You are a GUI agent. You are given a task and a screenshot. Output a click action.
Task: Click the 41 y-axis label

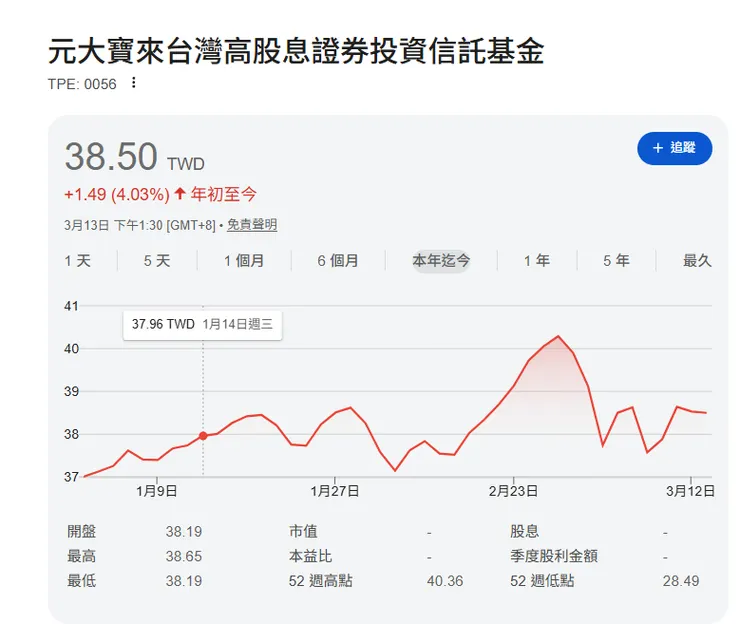click(71, 306)
